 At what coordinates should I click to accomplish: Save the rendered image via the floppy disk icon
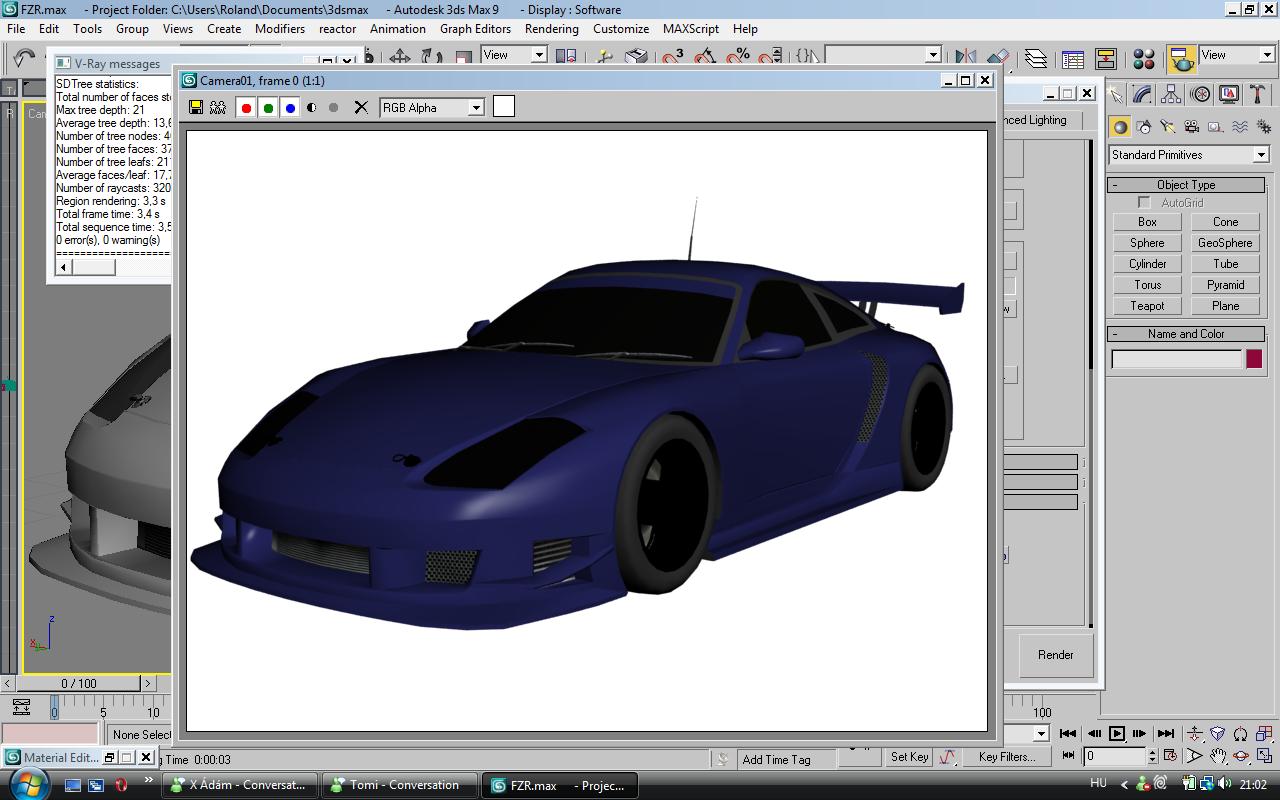(x=196, y=107)
